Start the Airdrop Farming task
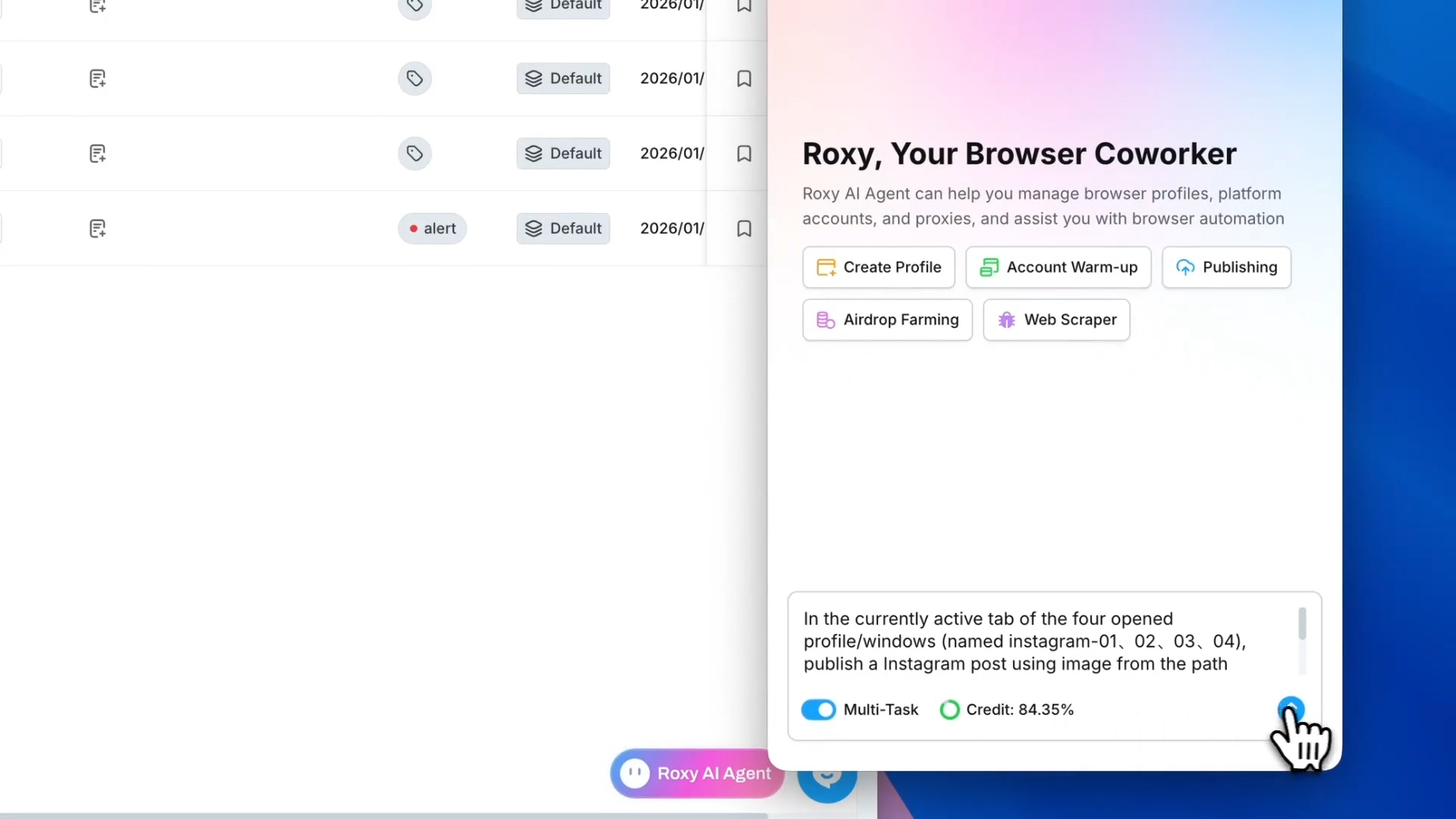 [x=887, y=320]
